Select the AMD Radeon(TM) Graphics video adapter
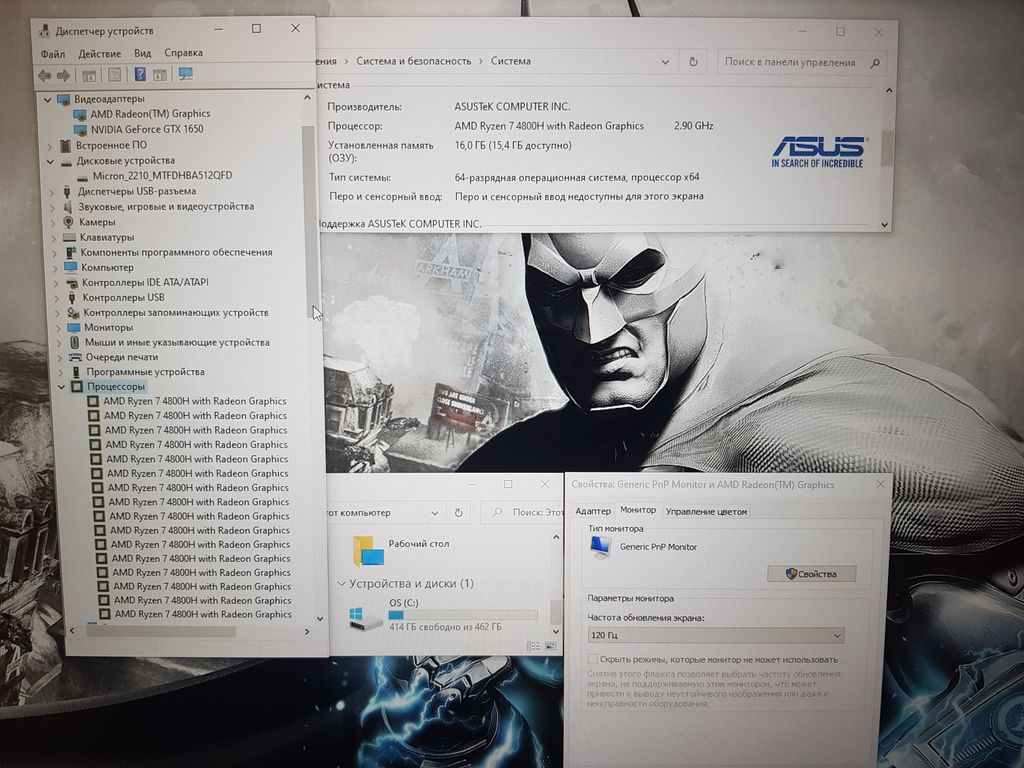 [150, 114]
